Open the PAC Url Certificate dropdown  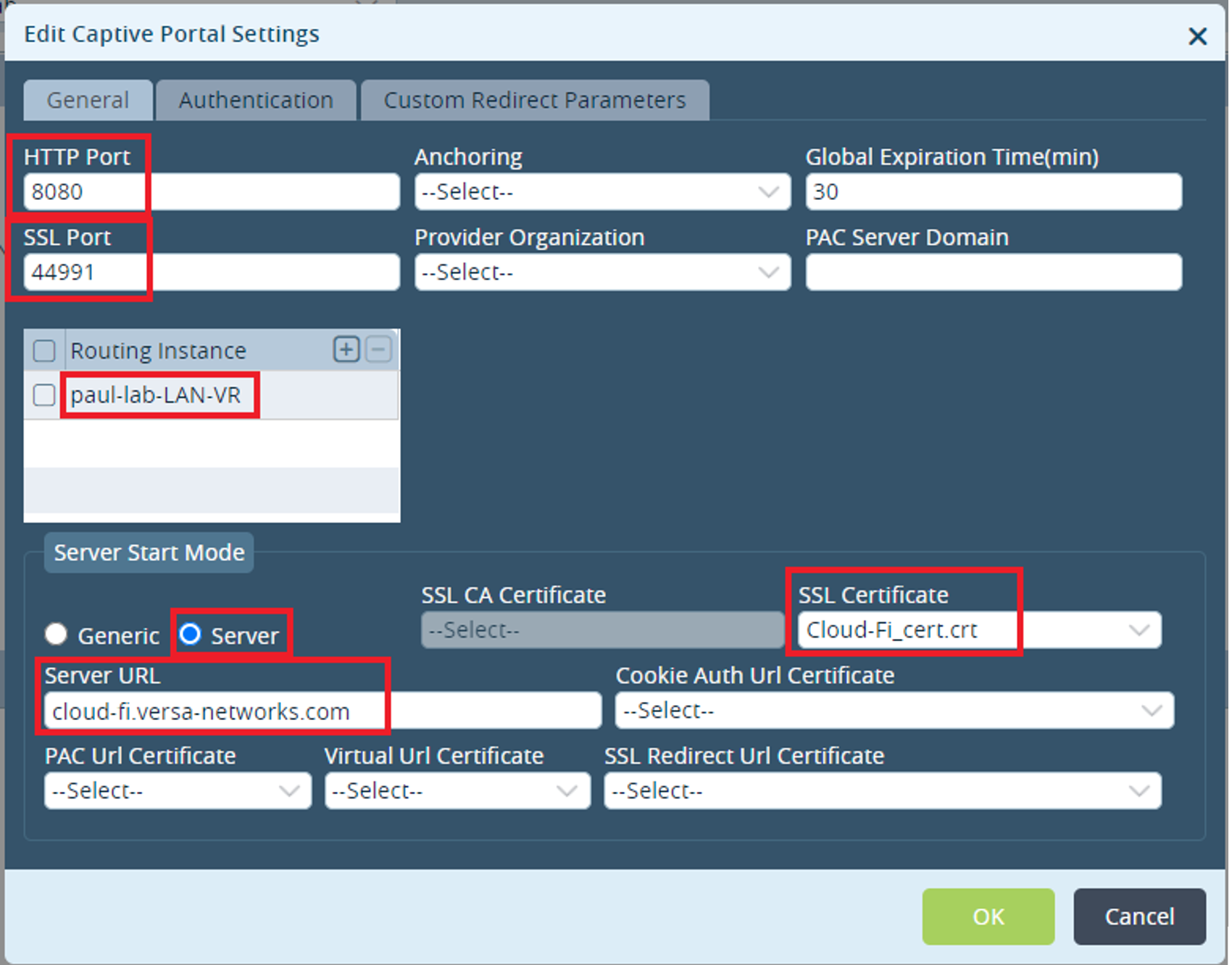[x=290, y=790]
